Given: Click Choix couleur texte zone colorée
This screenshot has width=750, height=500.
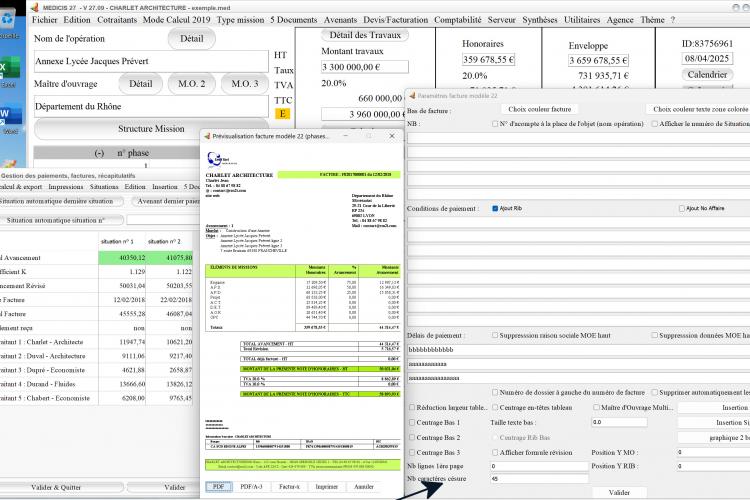Looking at the screenshot, I should coord(700,109).
